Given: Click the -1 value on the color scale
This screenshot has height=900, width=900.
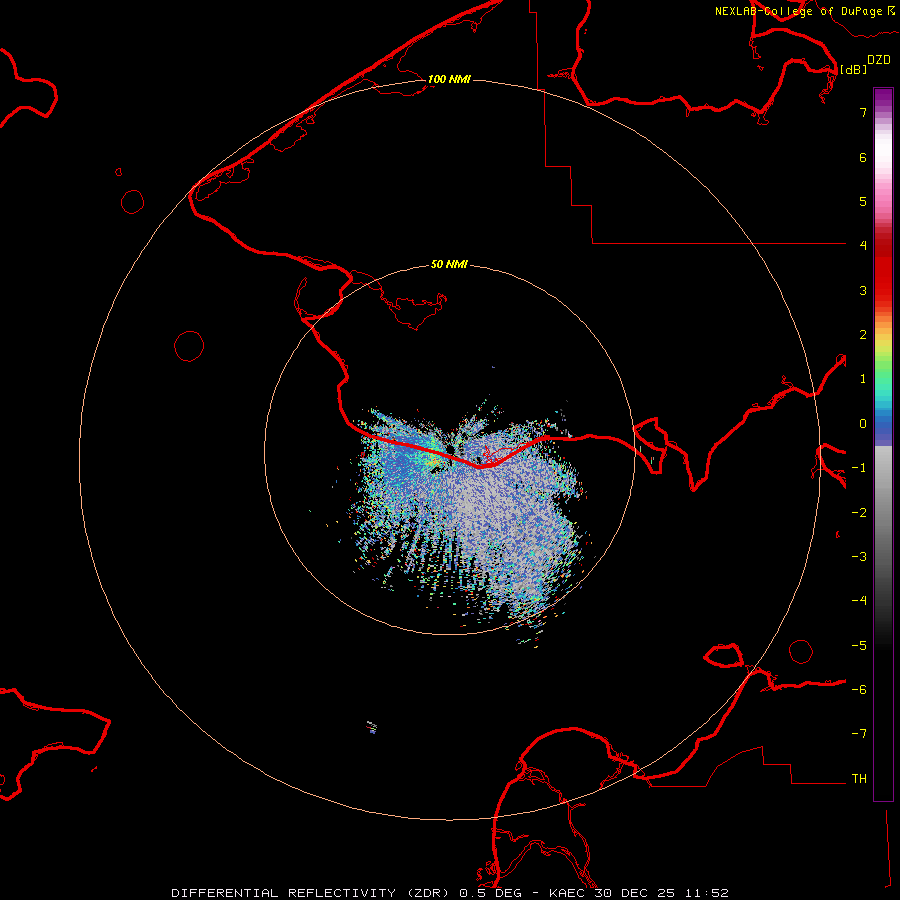Looking at the screenshot, I should (x=859, y=468).
